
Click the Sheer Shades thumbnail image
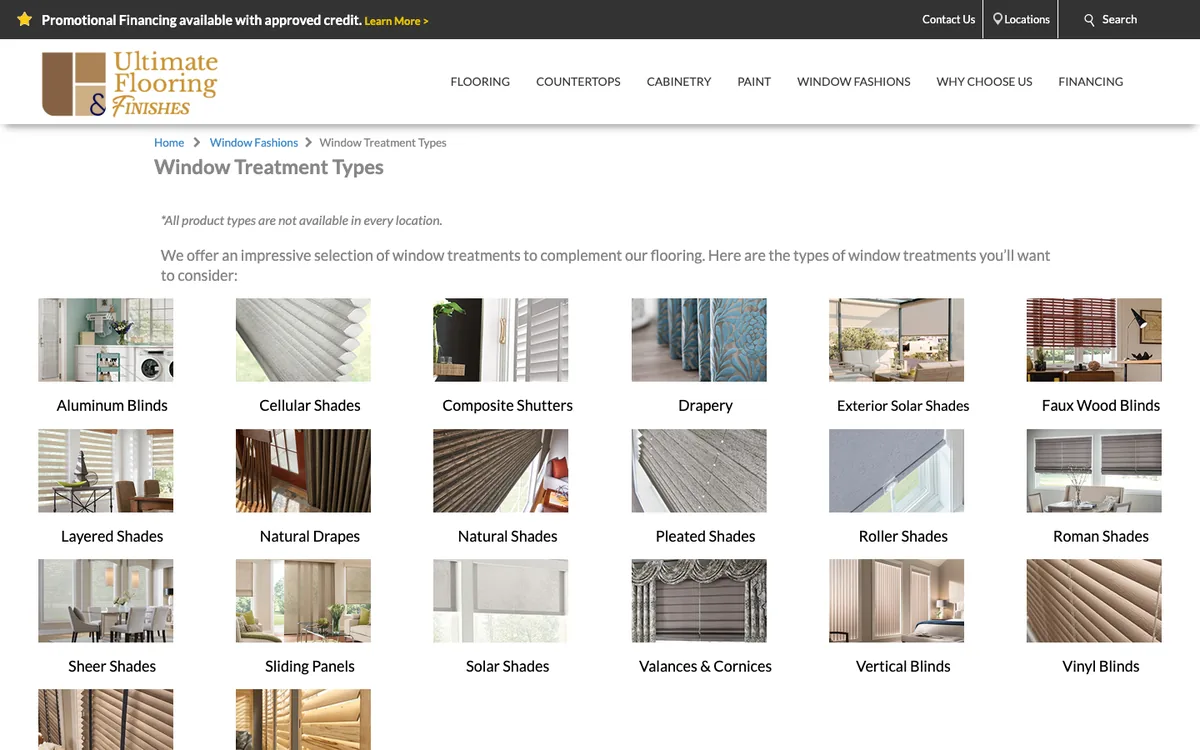click(106, 601)
